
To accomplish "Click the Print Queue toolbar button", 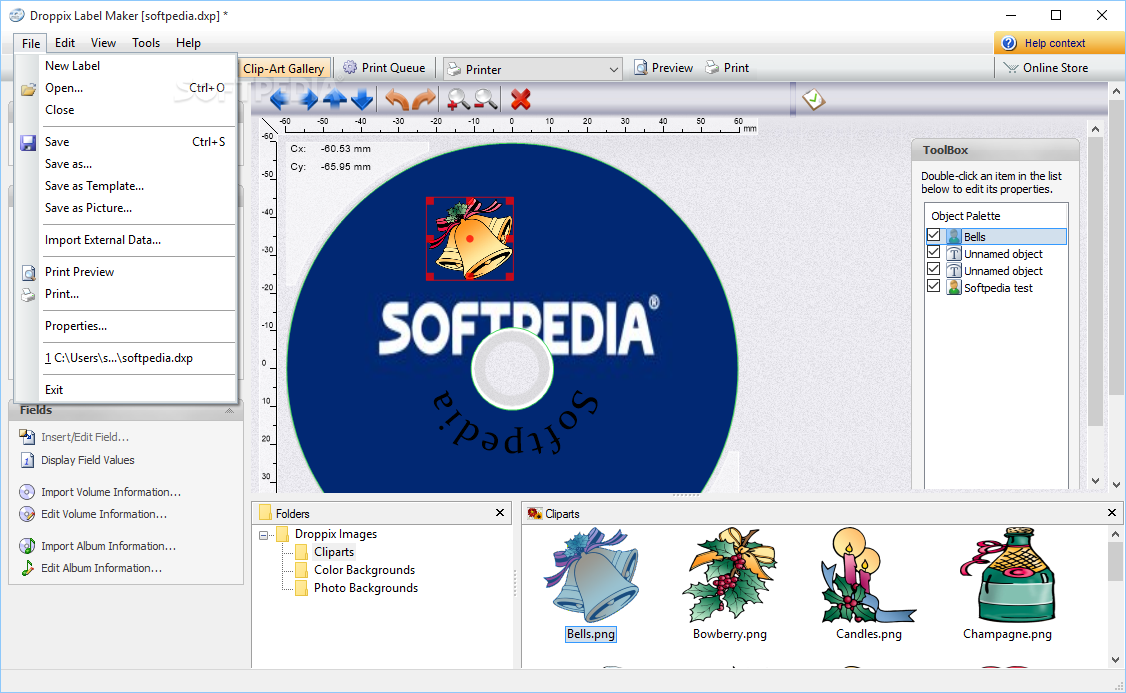I will coord(384,68).
